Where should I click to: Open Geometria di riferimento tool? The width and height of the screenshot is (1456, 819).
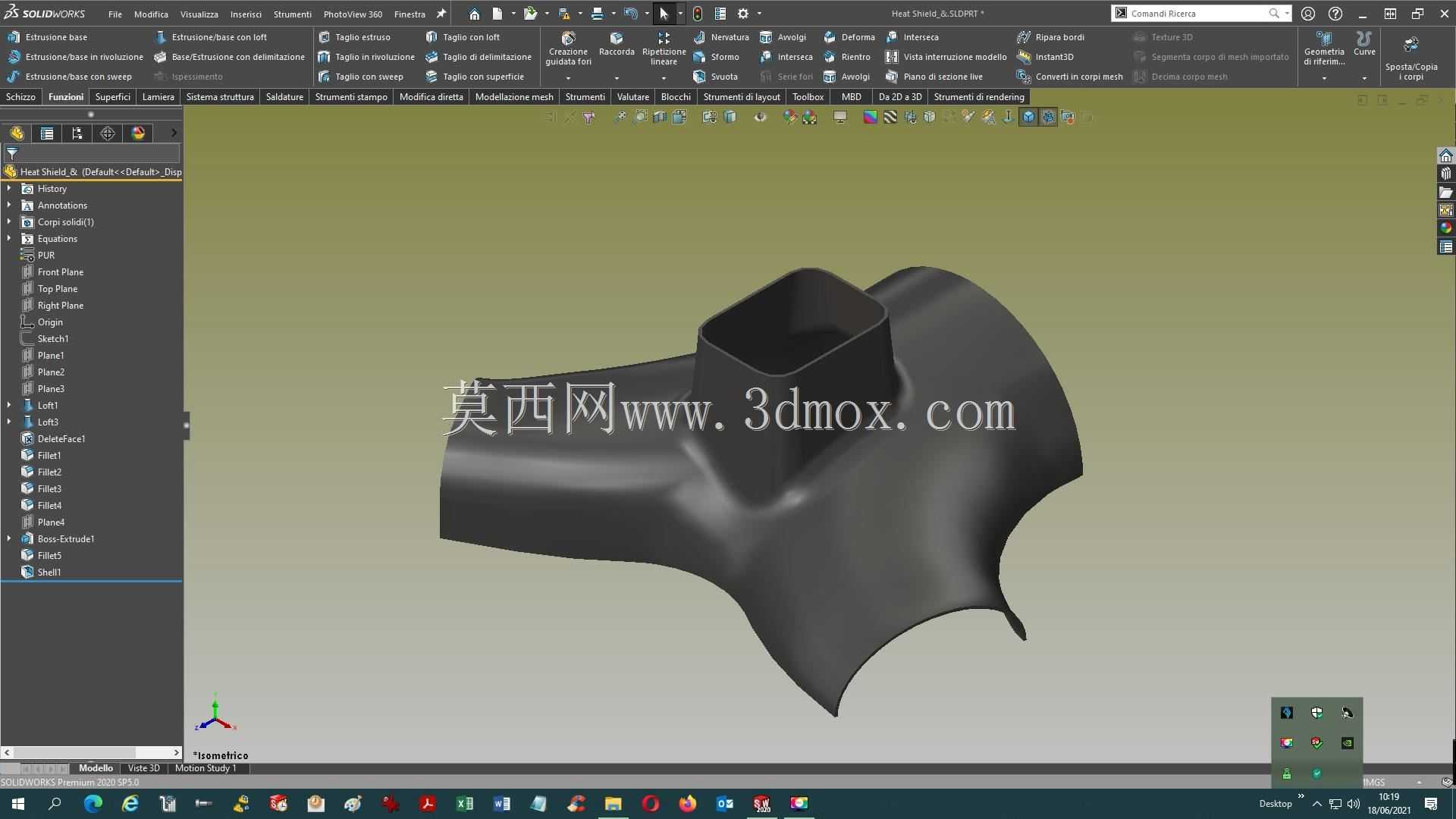1324,49
